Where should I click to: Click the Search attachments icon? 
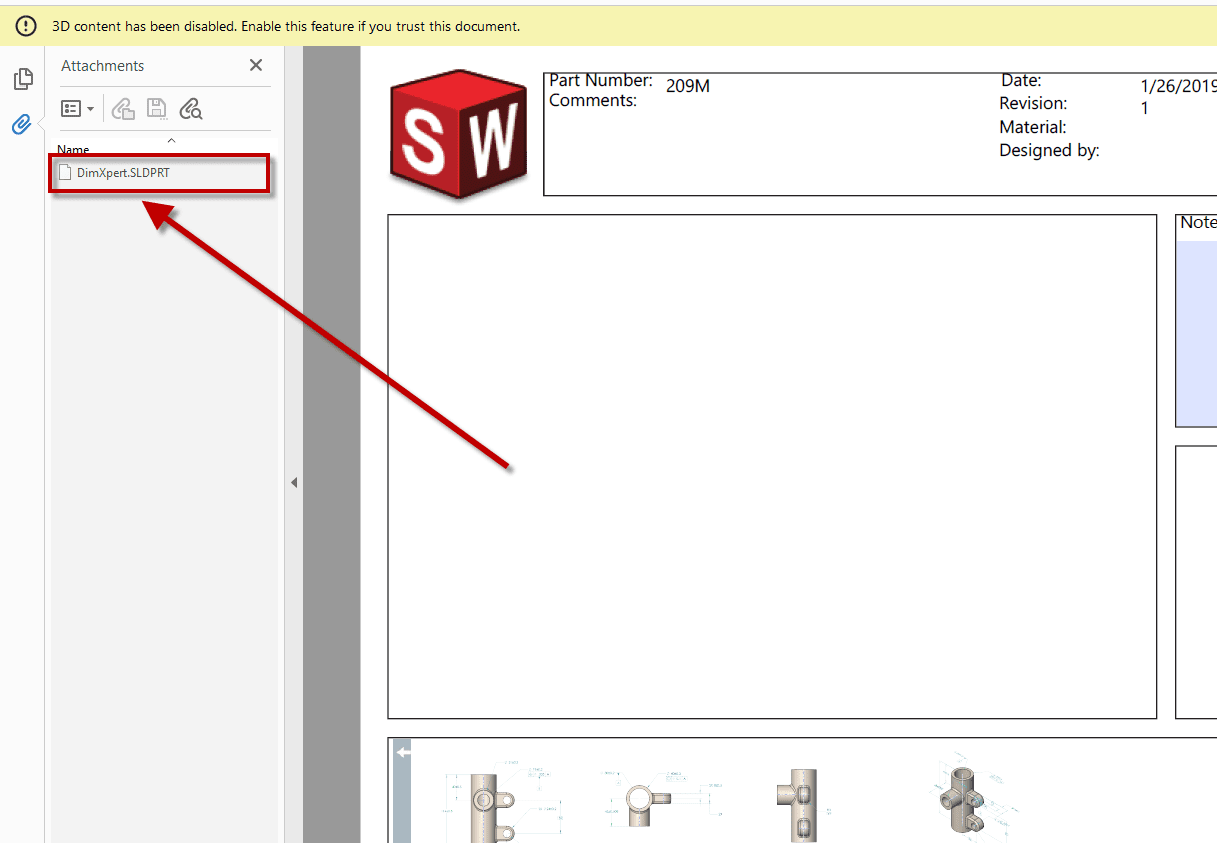[190, 108]
